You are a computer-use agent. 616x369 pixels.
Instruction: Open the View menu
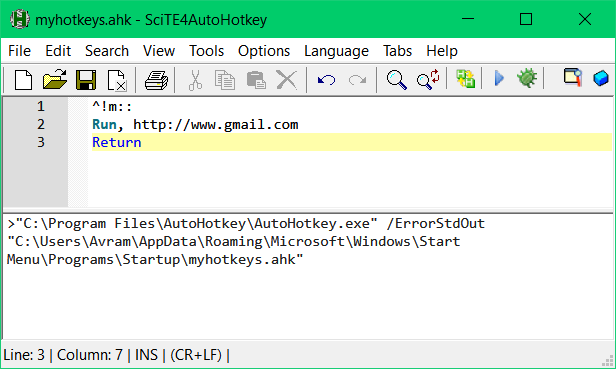click(159, 51)
